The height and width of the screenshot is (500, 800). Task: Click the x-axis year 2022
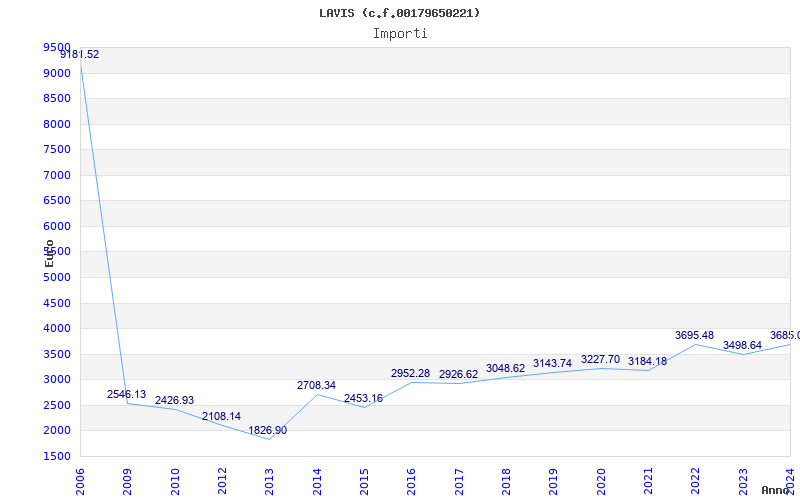(695, 482)
